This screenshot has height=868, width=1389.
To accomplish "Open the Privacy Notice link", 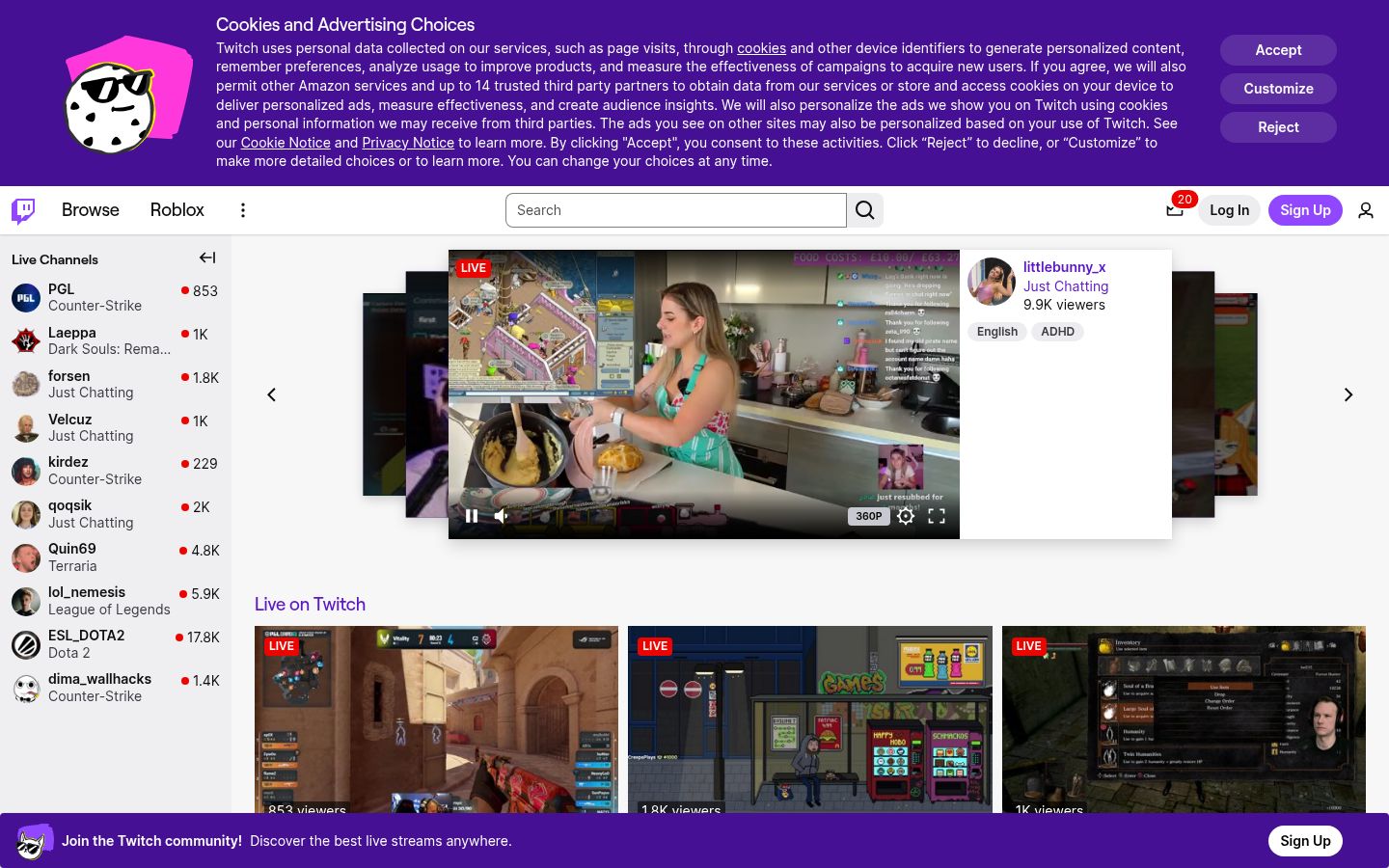I will click(408, 142).
